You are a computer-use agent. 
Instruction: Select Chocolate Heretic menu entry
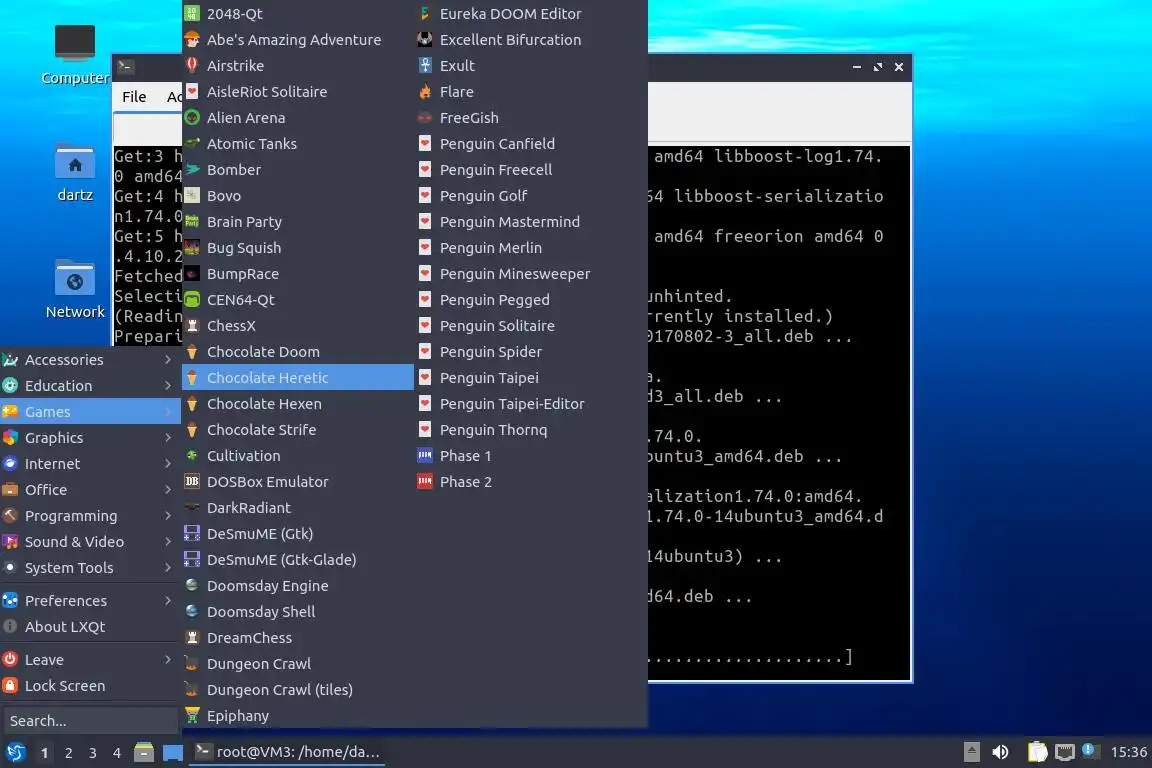pyautogui.click(x=298, y=378)
